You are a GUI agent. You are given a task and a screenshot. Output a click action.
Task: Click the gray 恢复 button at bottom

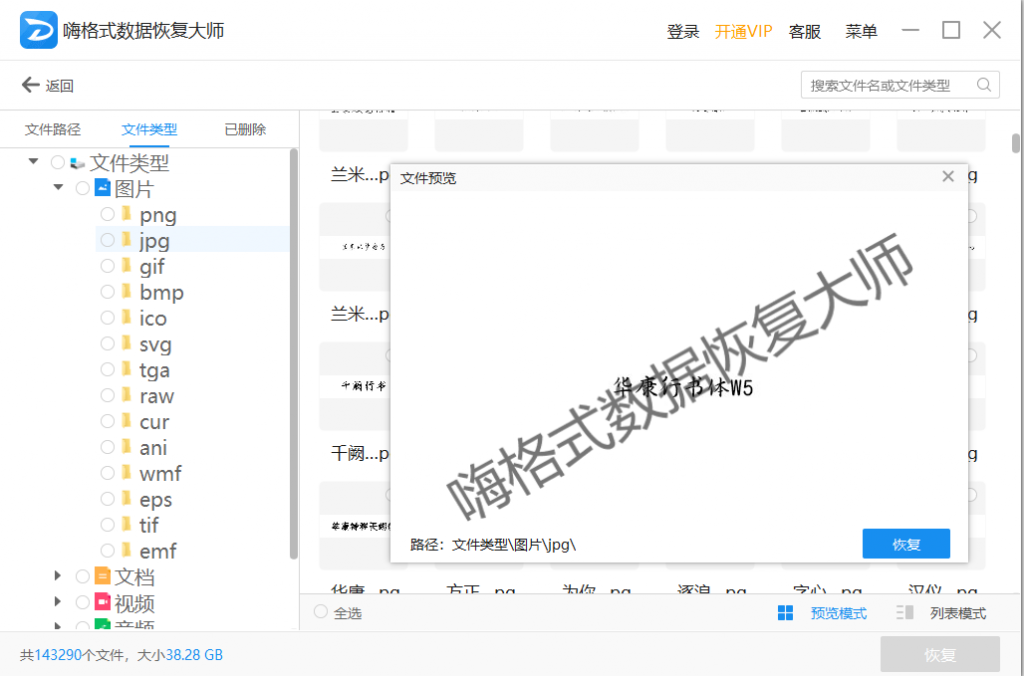[940, 654]
